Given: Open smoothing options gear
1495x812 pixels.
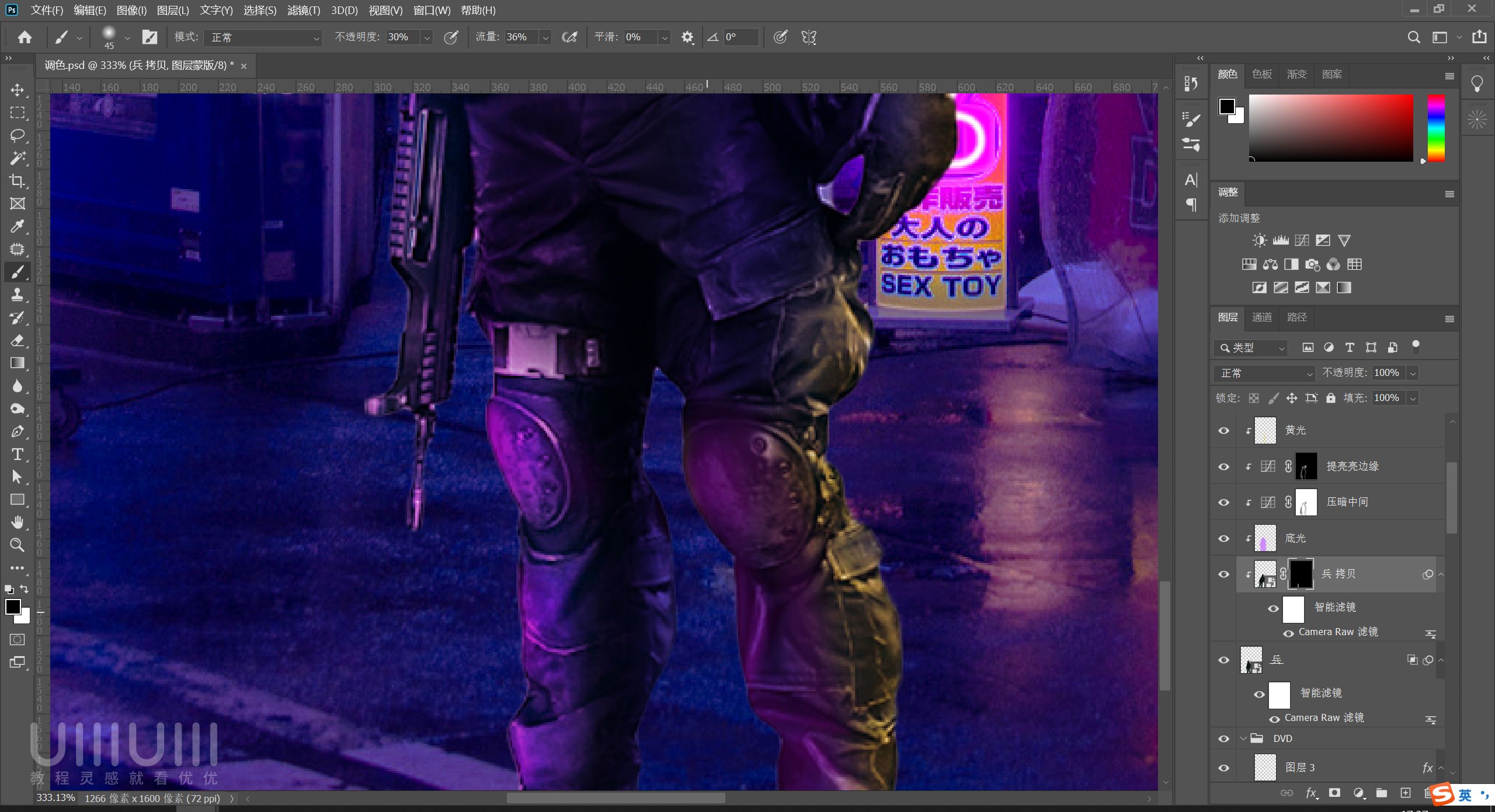Looking at the screenshot, I should pos(687,37).
